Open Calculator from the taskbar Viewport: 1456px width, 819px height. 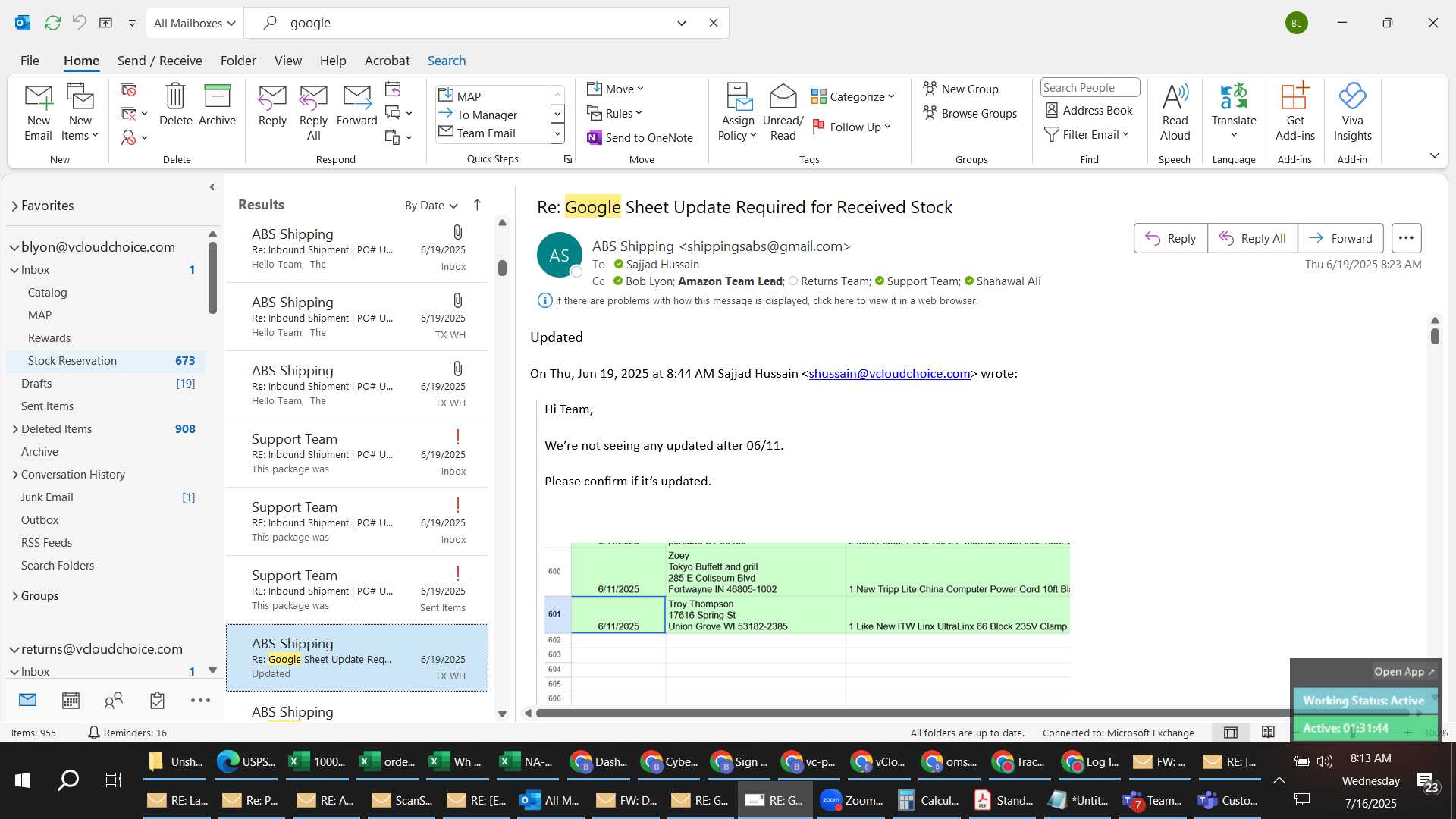928,800
